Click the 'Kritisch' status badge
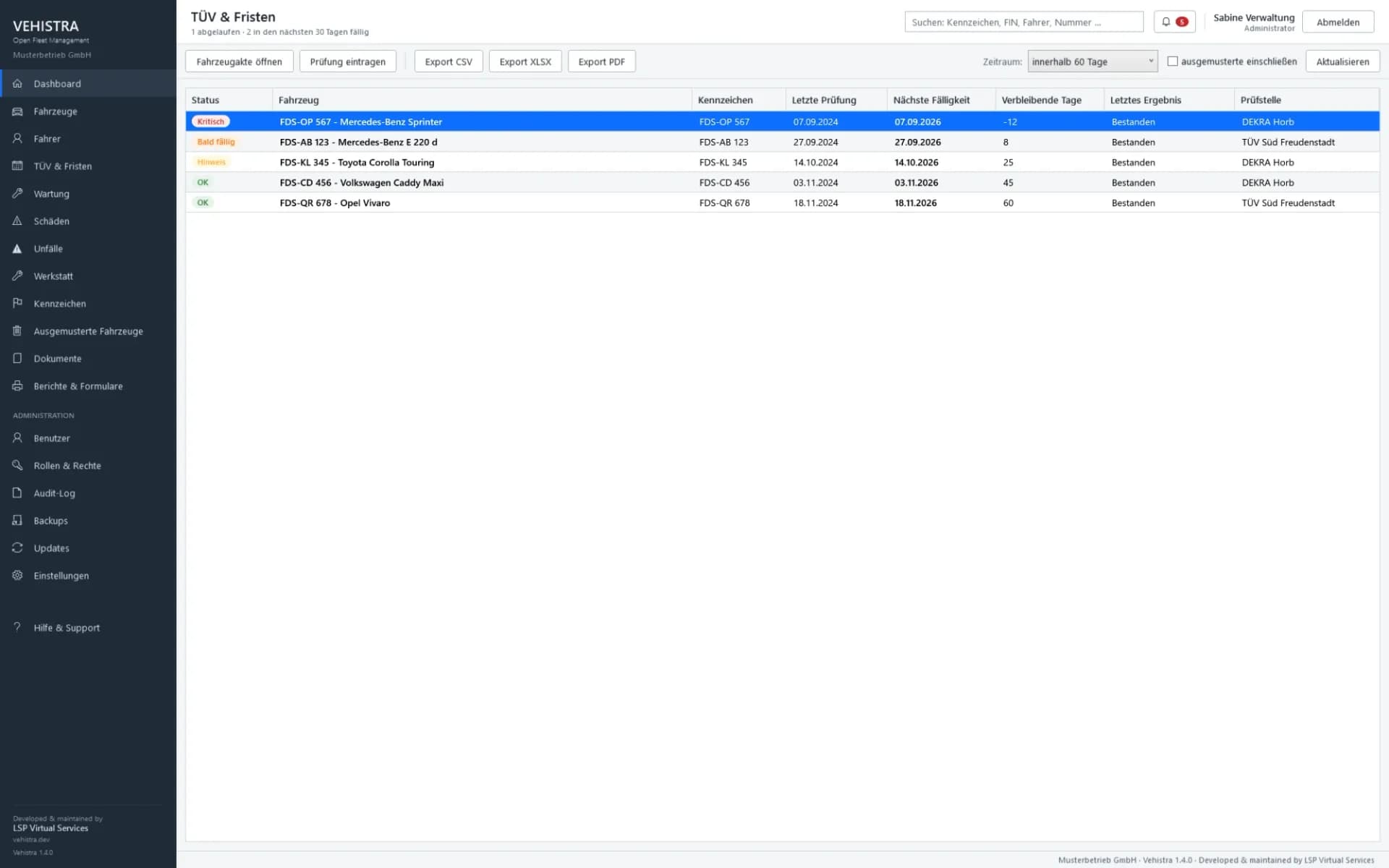The height and width of the screenshot is (868, 1389). (211, 122)
